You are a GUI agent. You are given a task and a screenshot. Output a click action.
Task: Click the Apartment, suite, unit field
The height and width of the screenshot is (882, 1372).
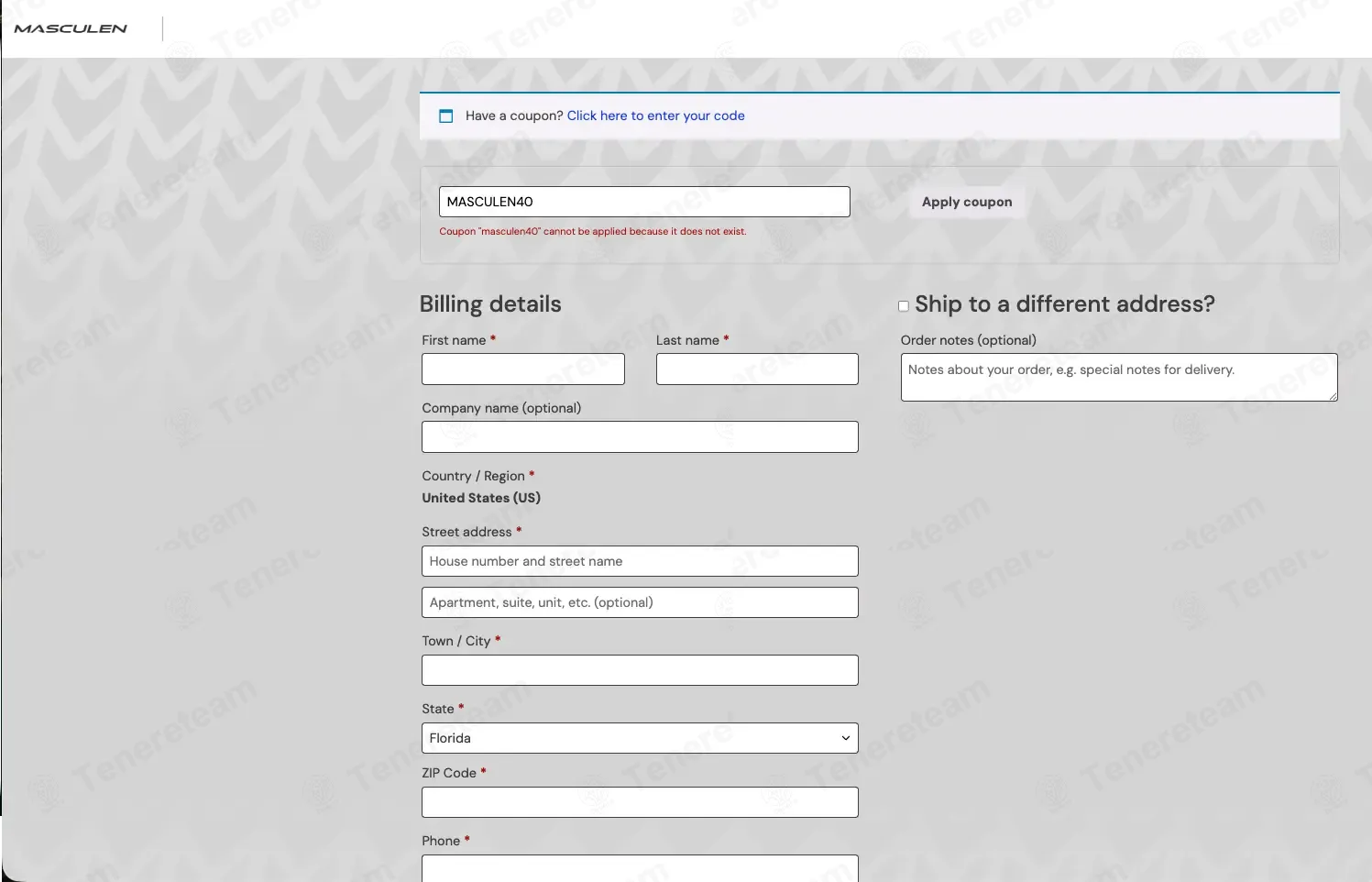pos(640,602)
